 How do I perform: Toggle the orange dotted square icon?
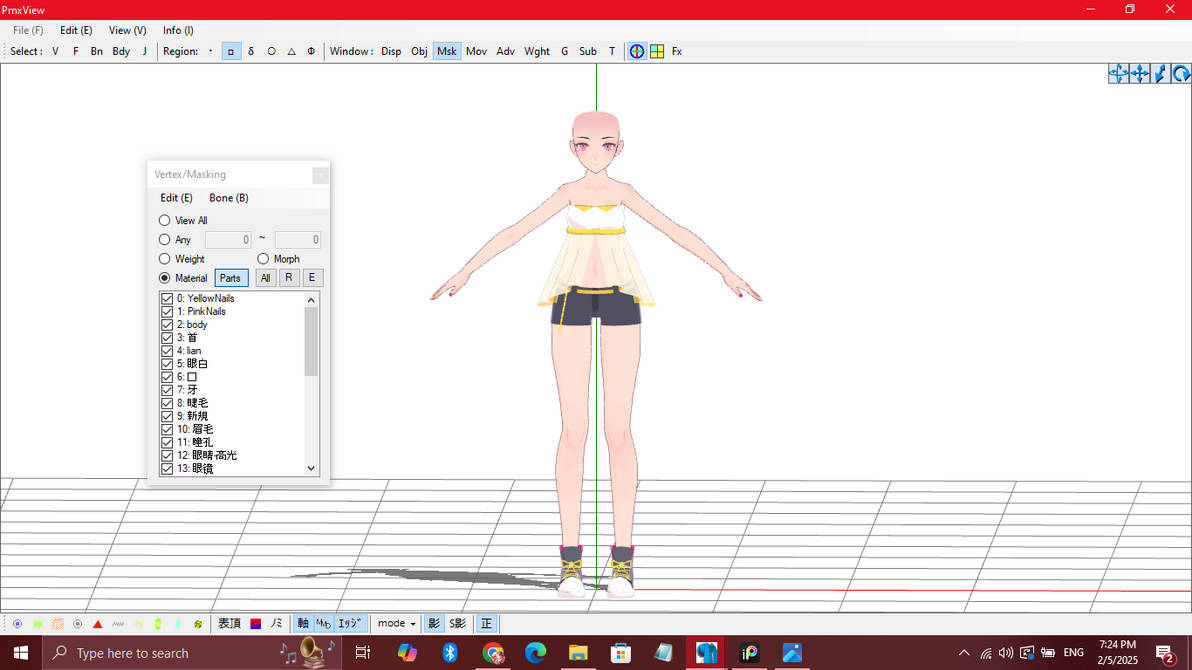pyautogui.click(x=57, y=624)
